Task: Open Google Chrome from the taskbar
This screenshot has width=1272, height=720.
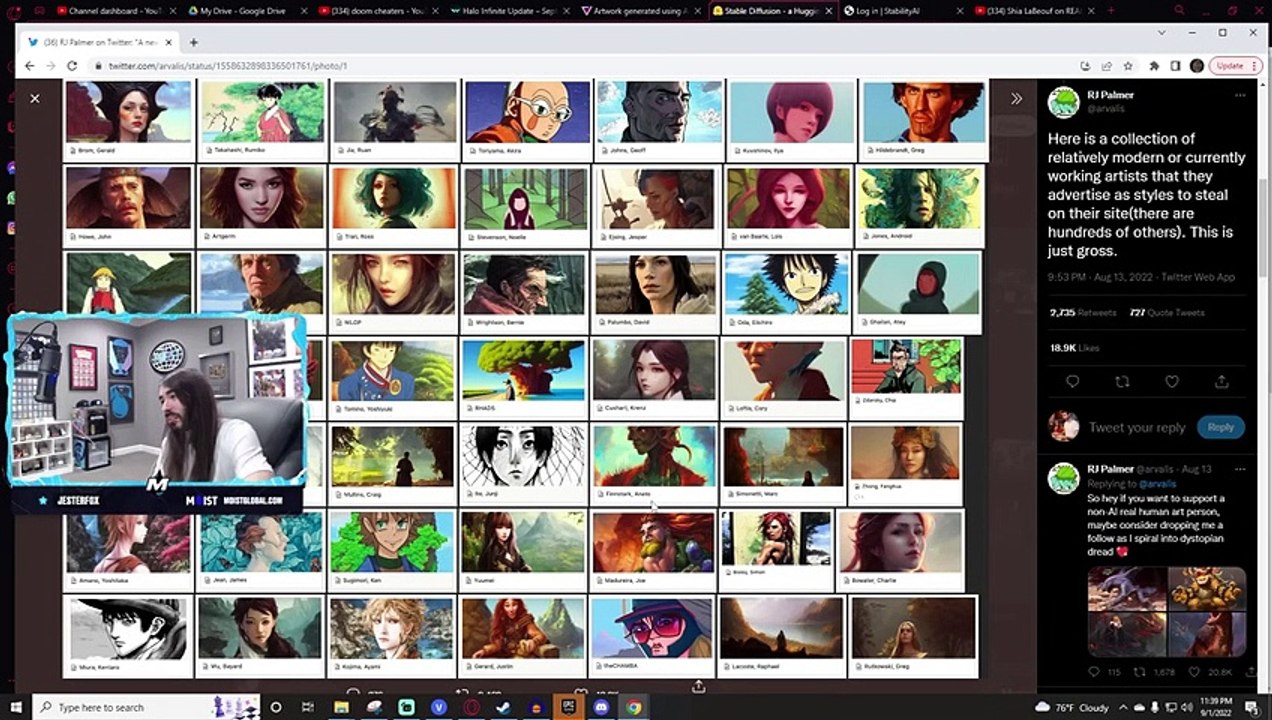Action: coord(633,707)
